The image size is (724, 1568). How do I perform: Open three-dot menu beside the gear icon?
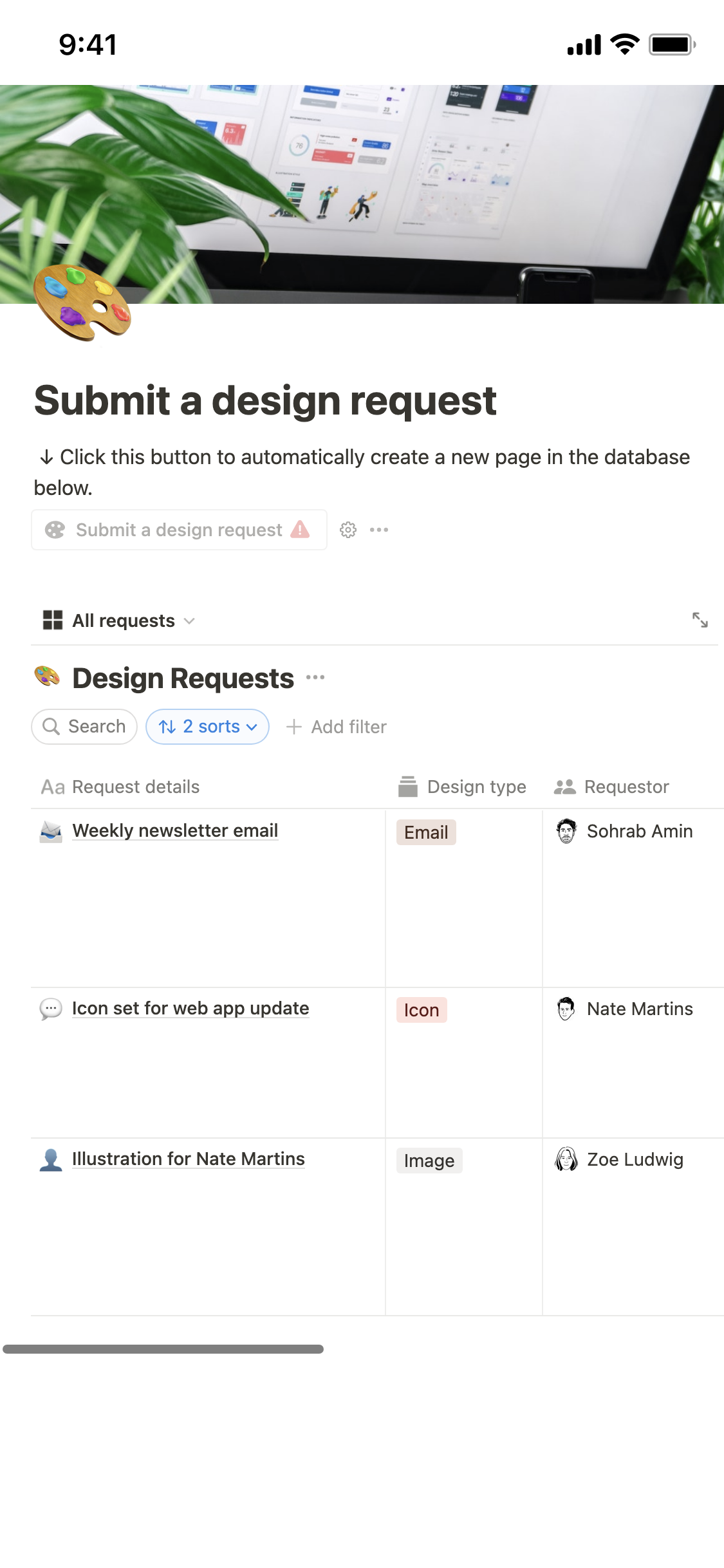click(x=379, y=530)
